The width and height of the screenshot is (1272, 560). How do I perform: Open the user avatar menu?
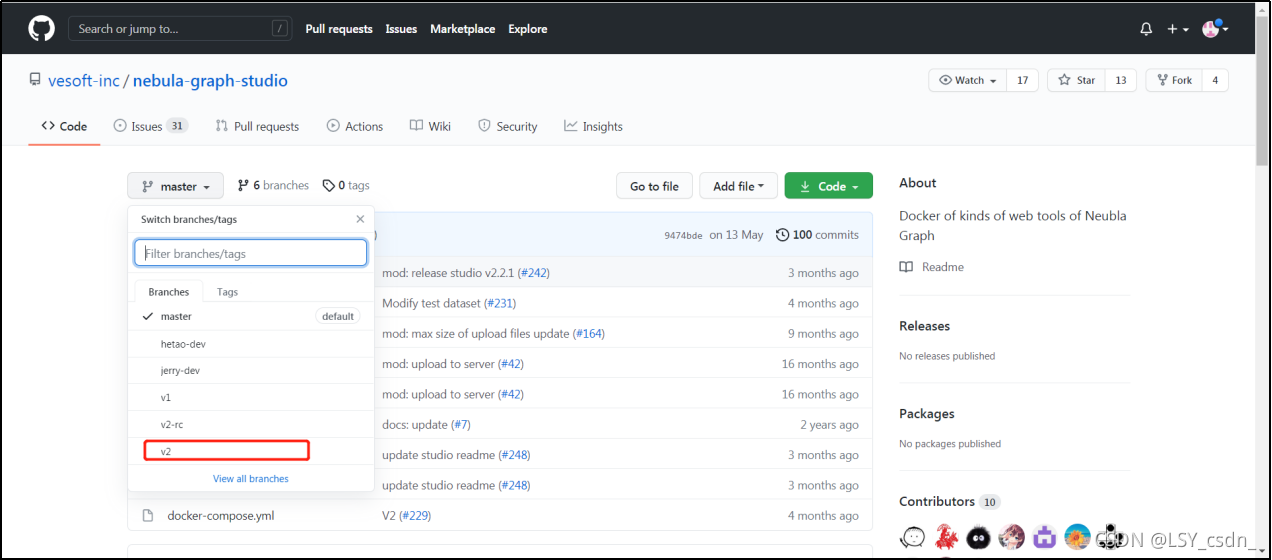[1215, 29]
